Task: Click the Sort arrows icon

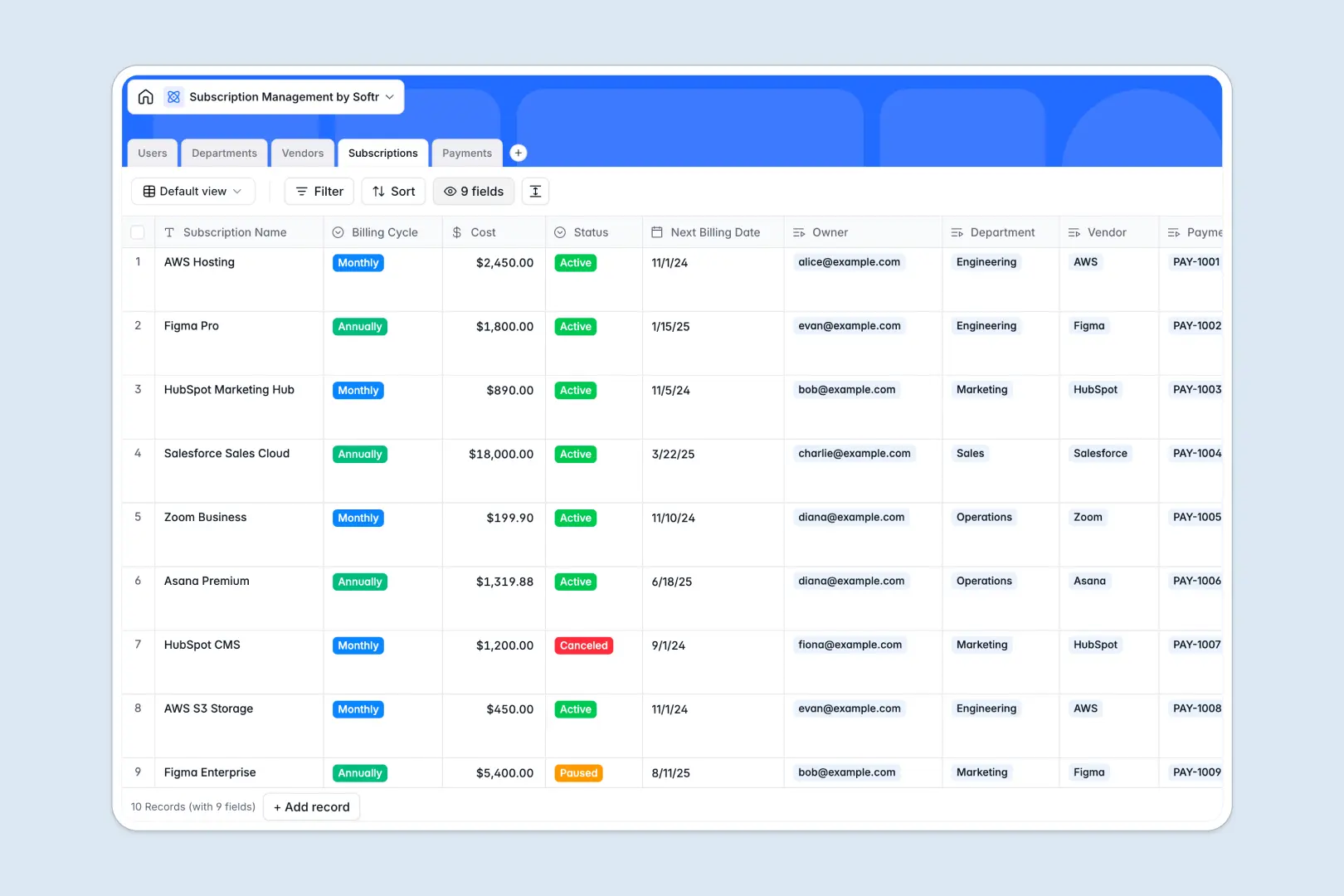Action: point(377,191)
